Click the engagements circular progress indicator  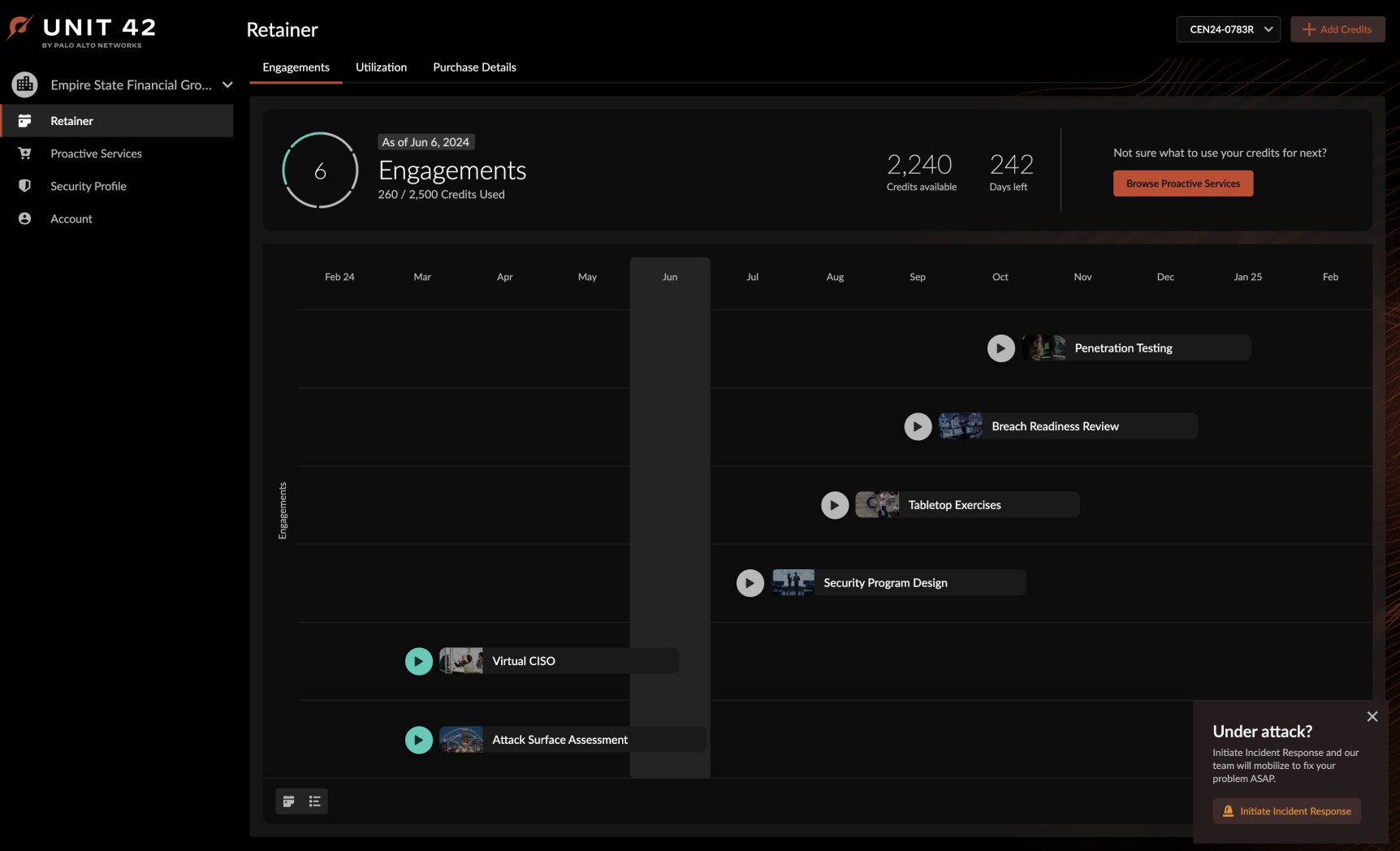tap(320, 171)
